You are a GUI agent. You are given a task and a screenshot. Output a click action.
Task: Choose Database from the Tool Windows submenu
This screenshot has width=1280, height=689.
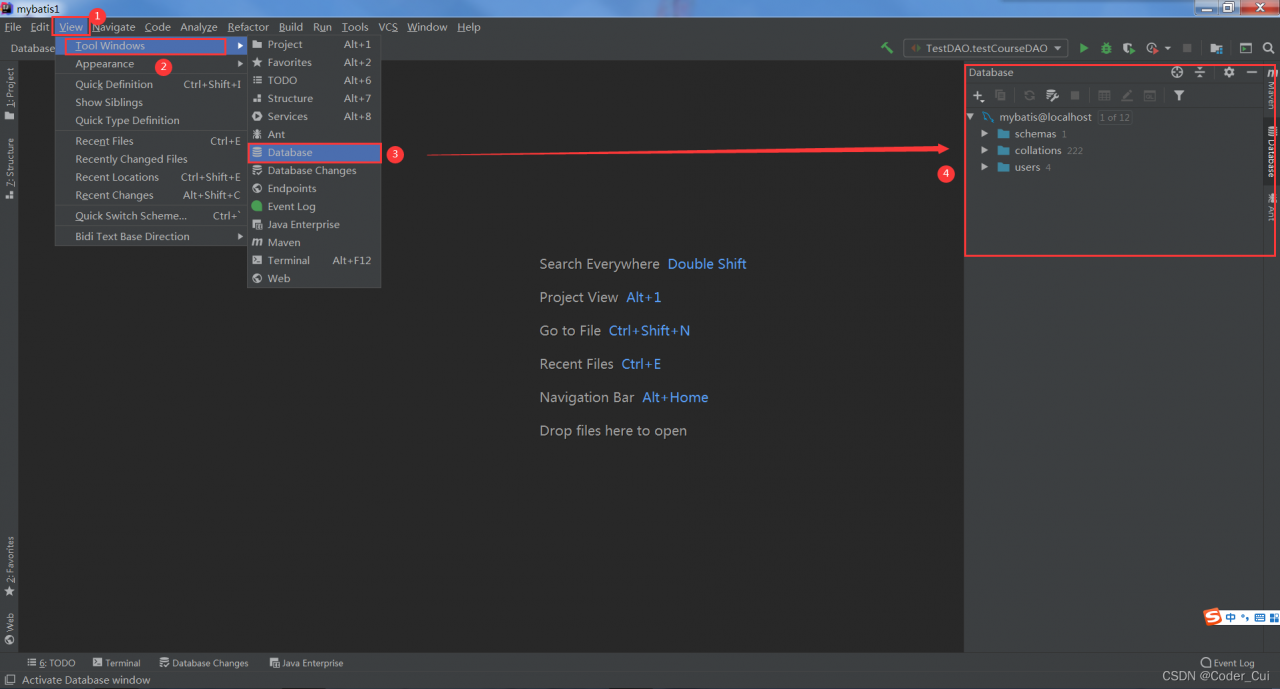point(314,153)
